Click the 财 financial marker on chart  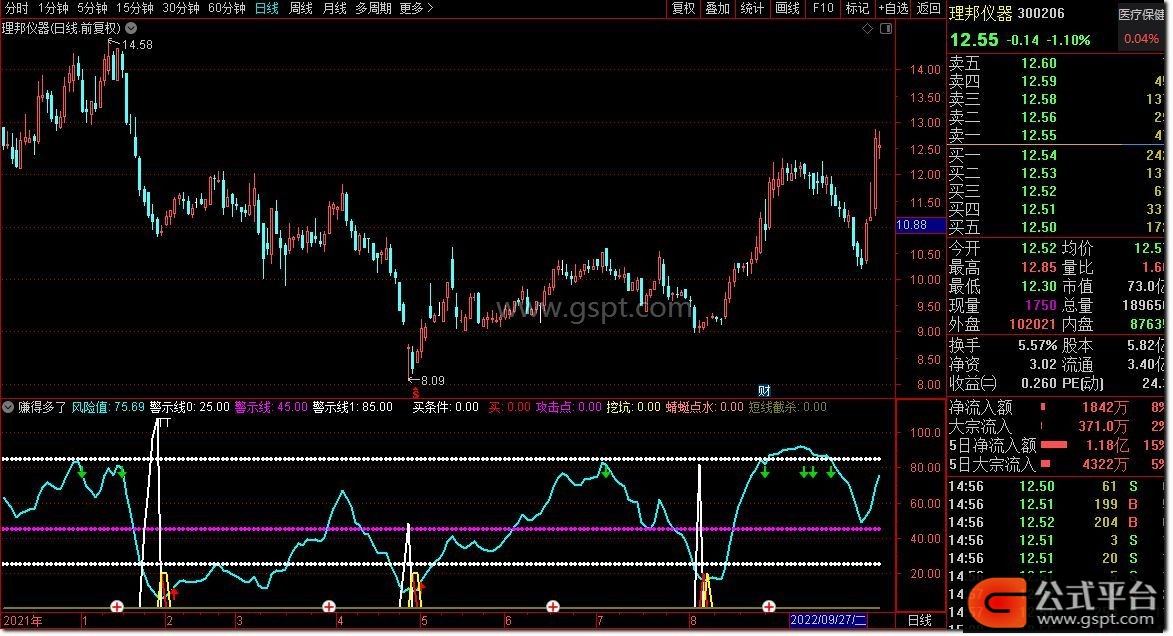[764, 391]
